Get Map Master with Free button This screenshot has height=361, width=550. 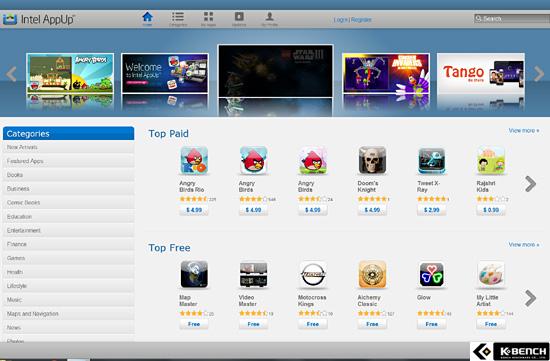194,324
